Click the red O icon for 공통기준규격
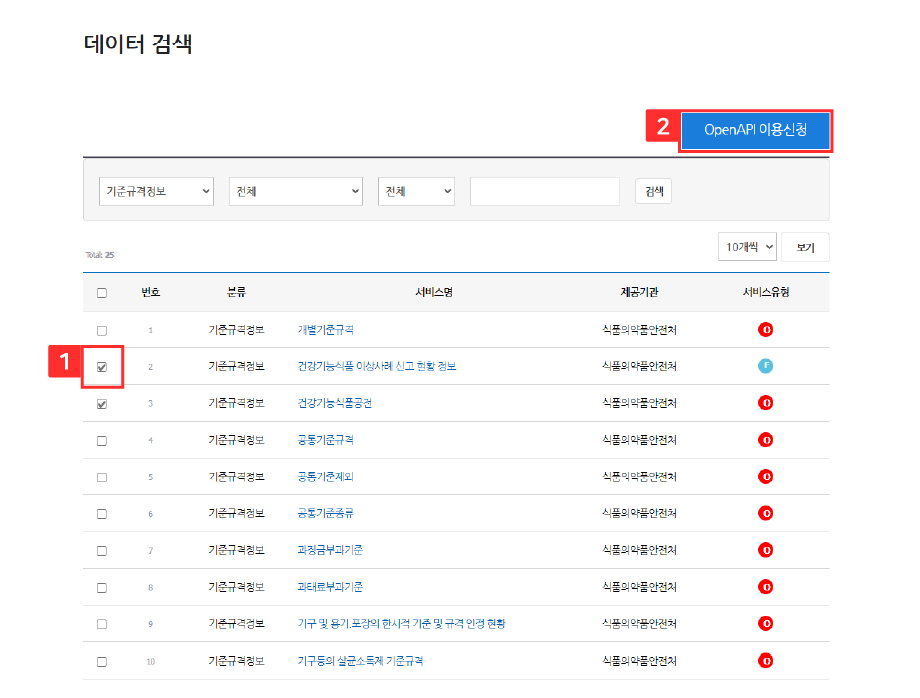920x698 pixels. tap(765, 440)
